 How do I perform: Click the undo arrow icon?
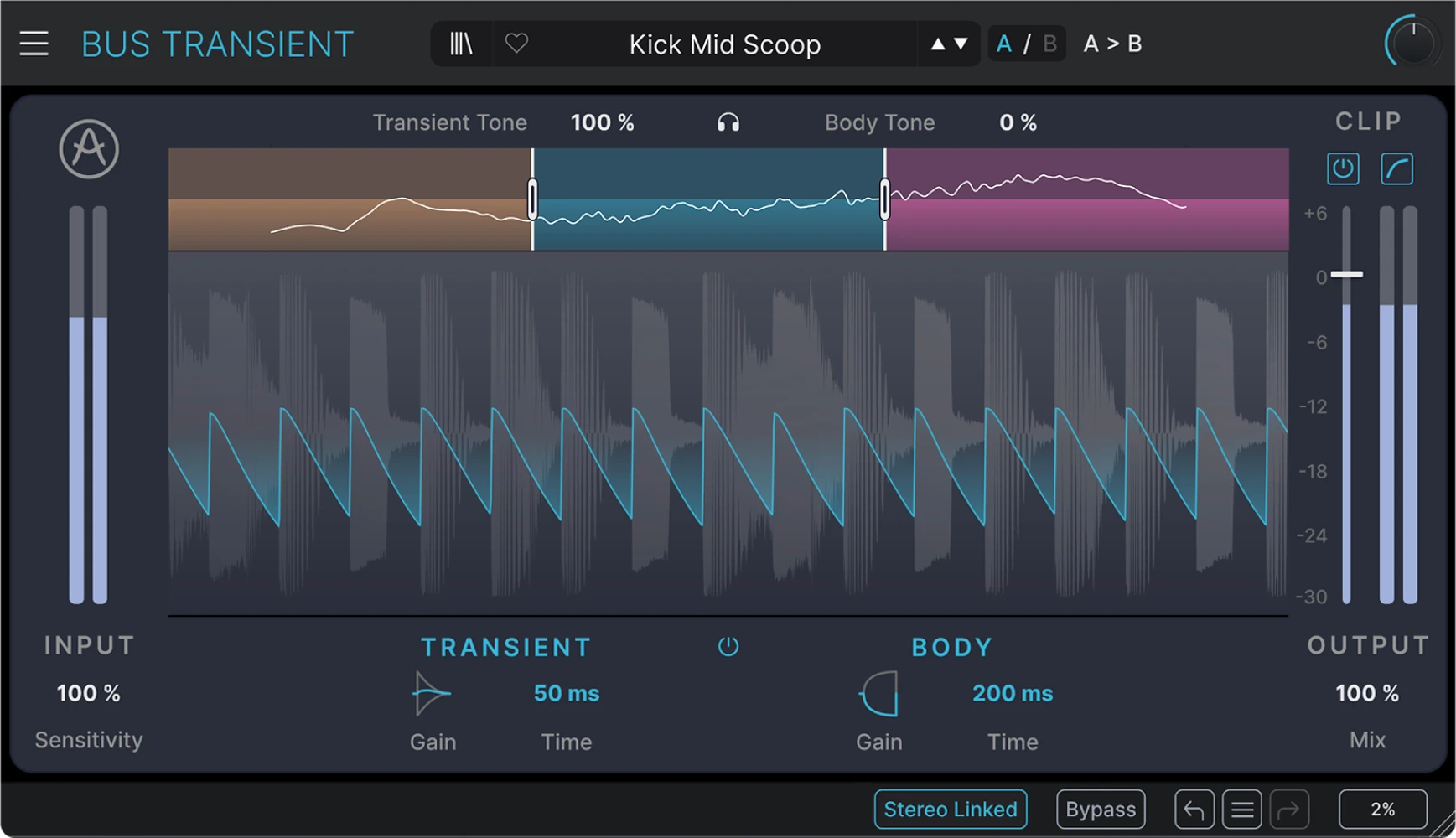pos(1194,809)
